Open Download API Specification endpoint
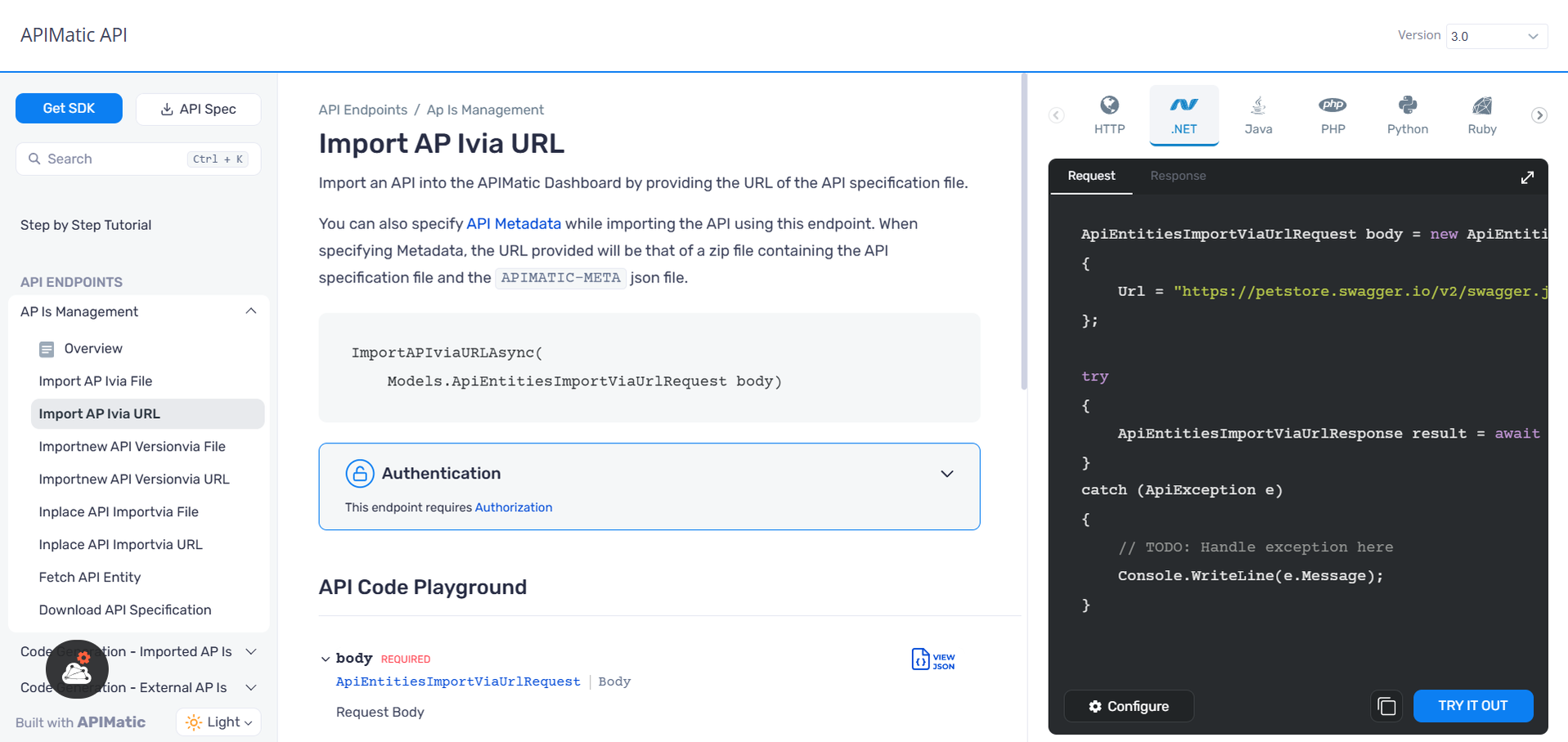The image size is (1568, 742). (125, 610)
